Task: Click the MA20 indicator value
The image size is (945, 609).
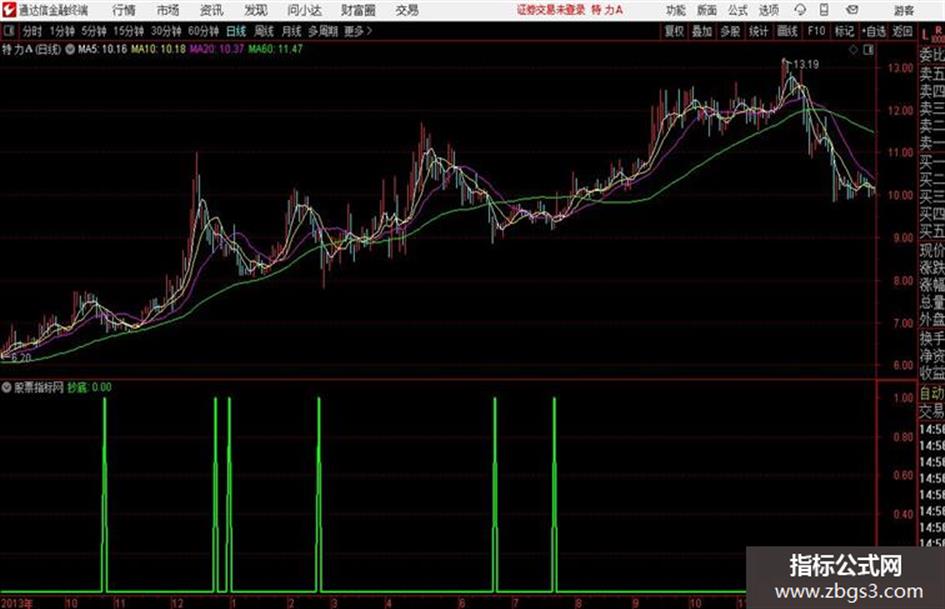Action: pyautogui.click(x=217, y=49)
